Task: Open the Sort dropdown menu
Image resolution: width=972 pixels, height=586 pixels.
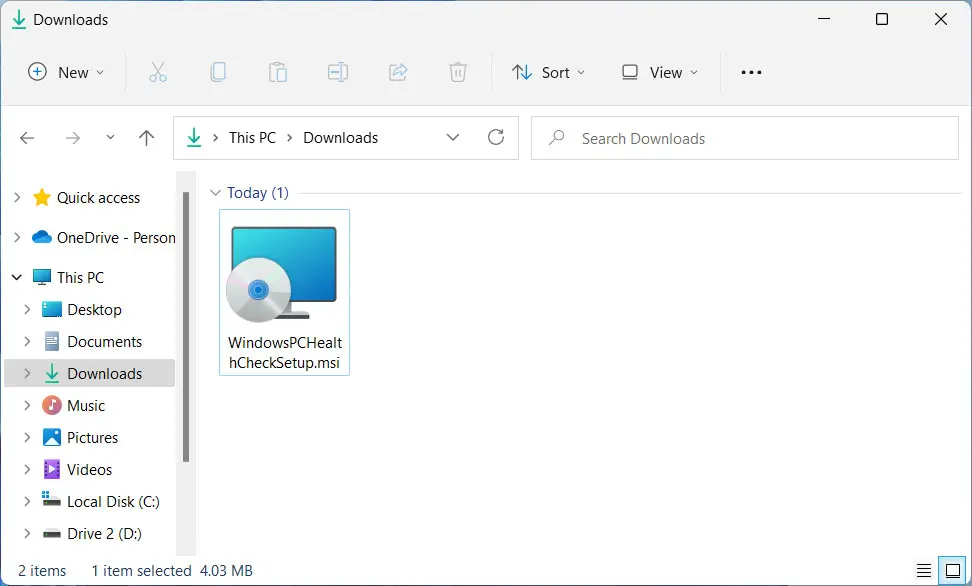Action: pyautogui.click(x=549, y=73)
